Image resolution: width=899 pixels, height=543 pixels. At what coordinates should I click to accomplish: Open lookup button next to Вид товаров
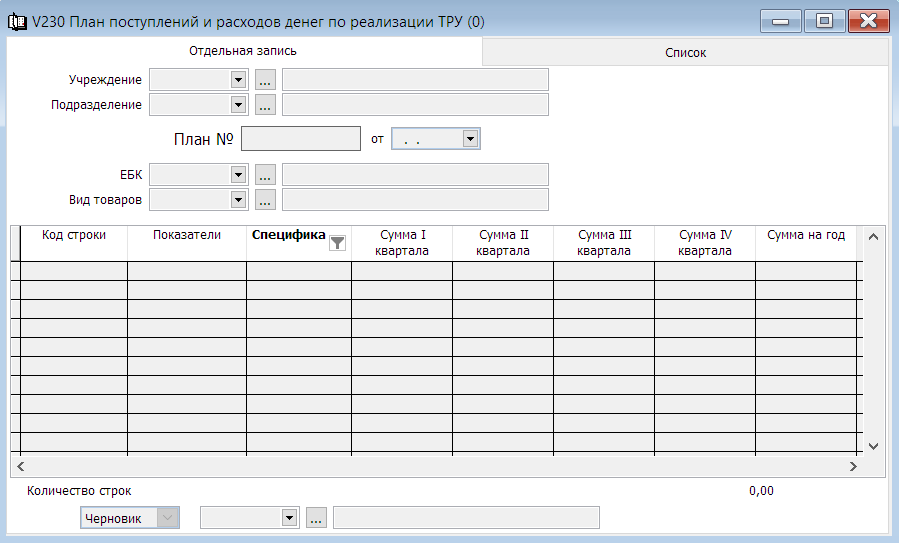pyautogui.click(x=265, y=200)
